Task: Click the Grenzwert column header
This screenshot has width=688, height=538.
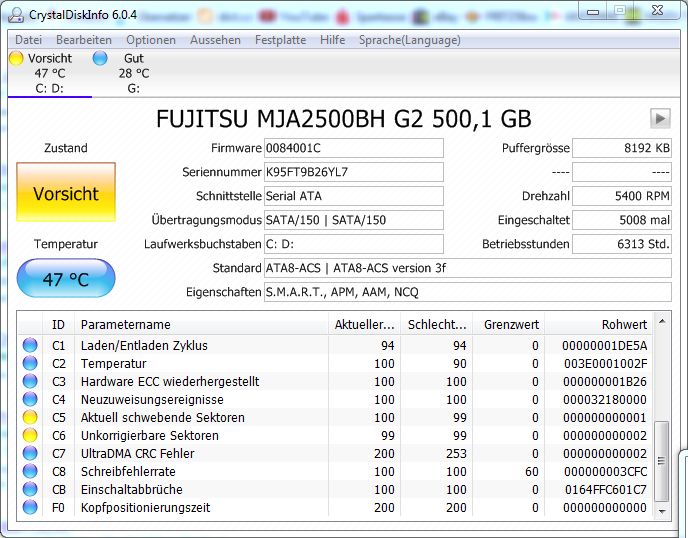Action: [509, 324]
